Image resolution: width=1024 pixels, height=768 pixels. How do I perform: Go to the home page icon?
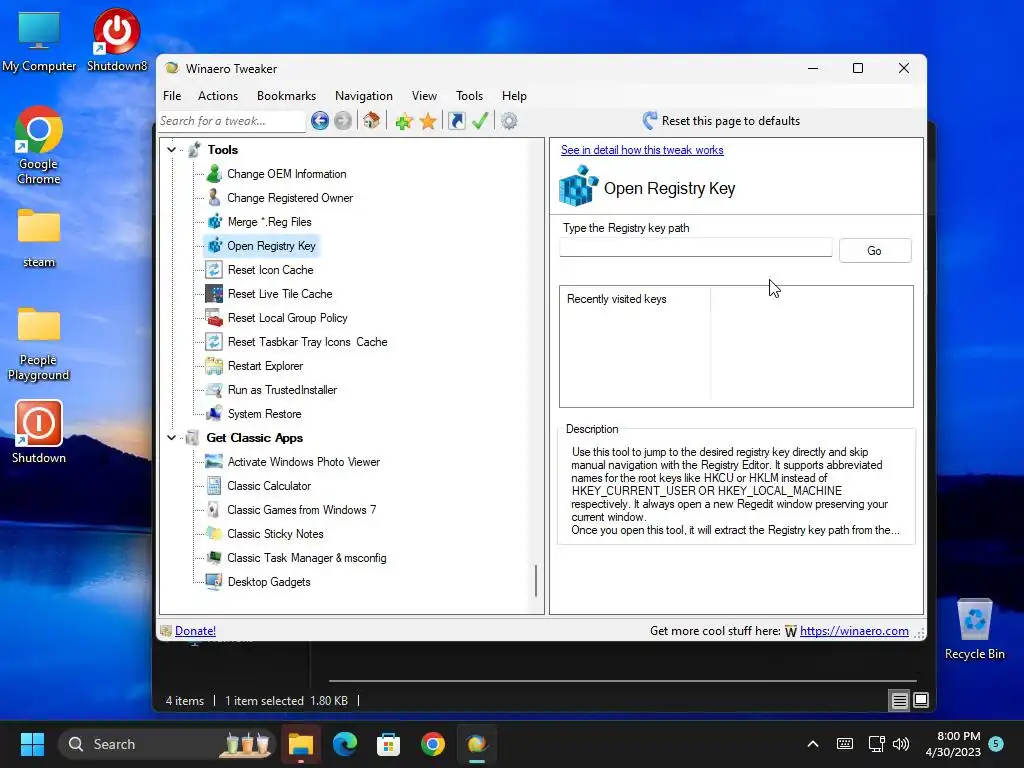click(371, 121)
